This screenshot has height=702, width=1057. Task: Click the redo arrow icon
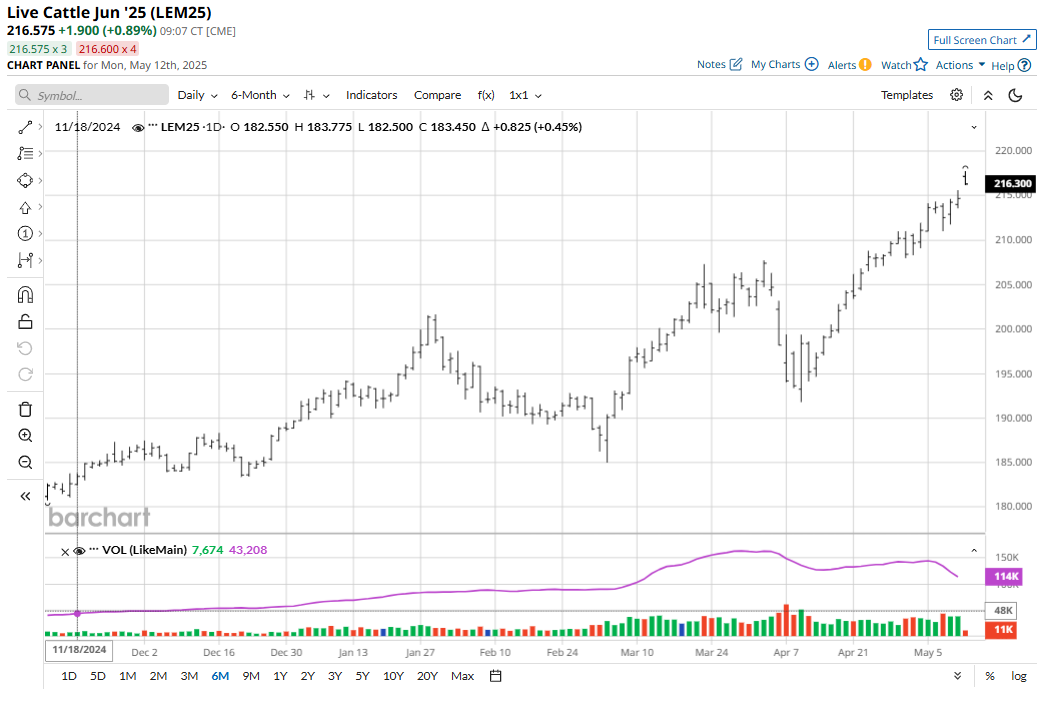(25, 375)
